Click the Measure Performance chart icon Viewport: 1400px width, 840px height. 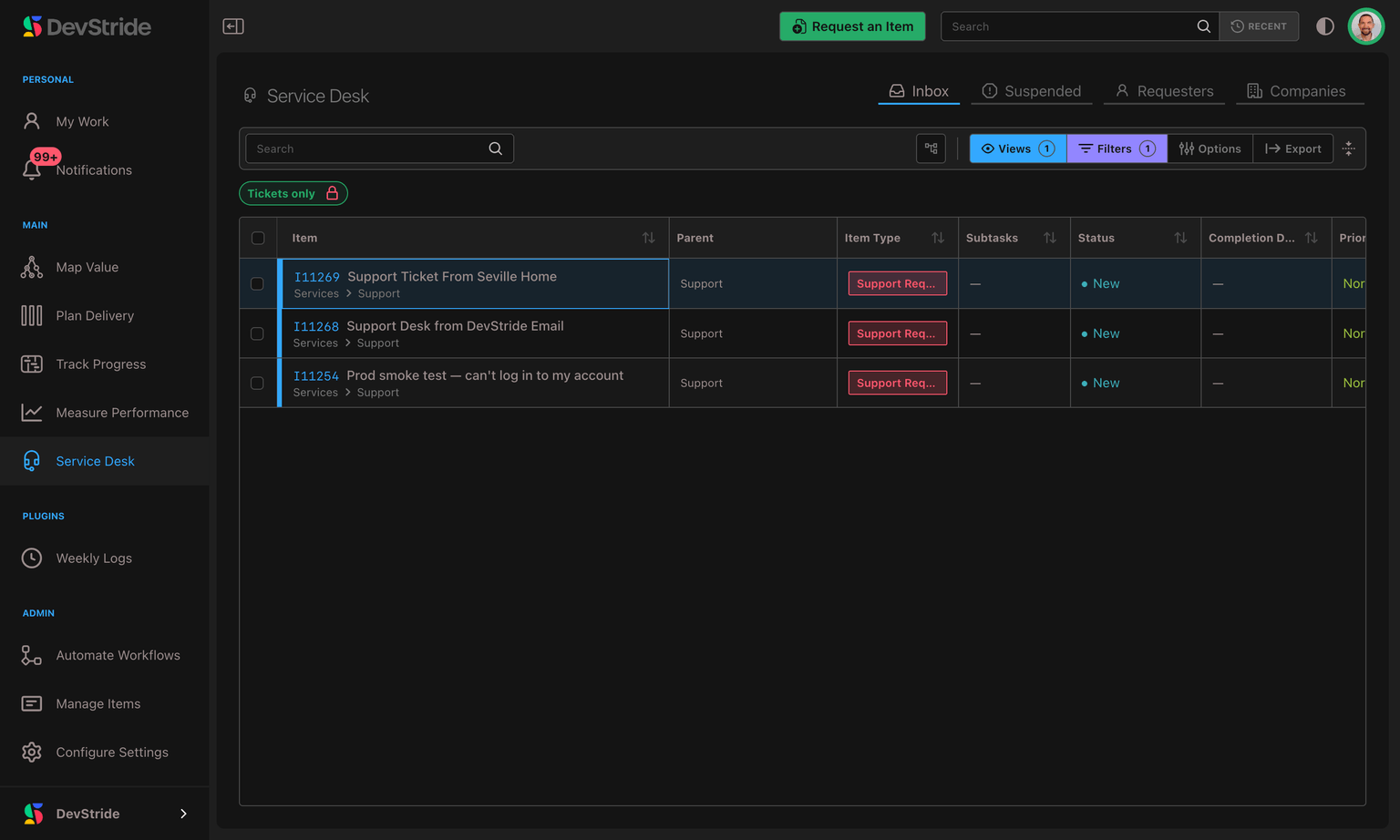(32, 413)
